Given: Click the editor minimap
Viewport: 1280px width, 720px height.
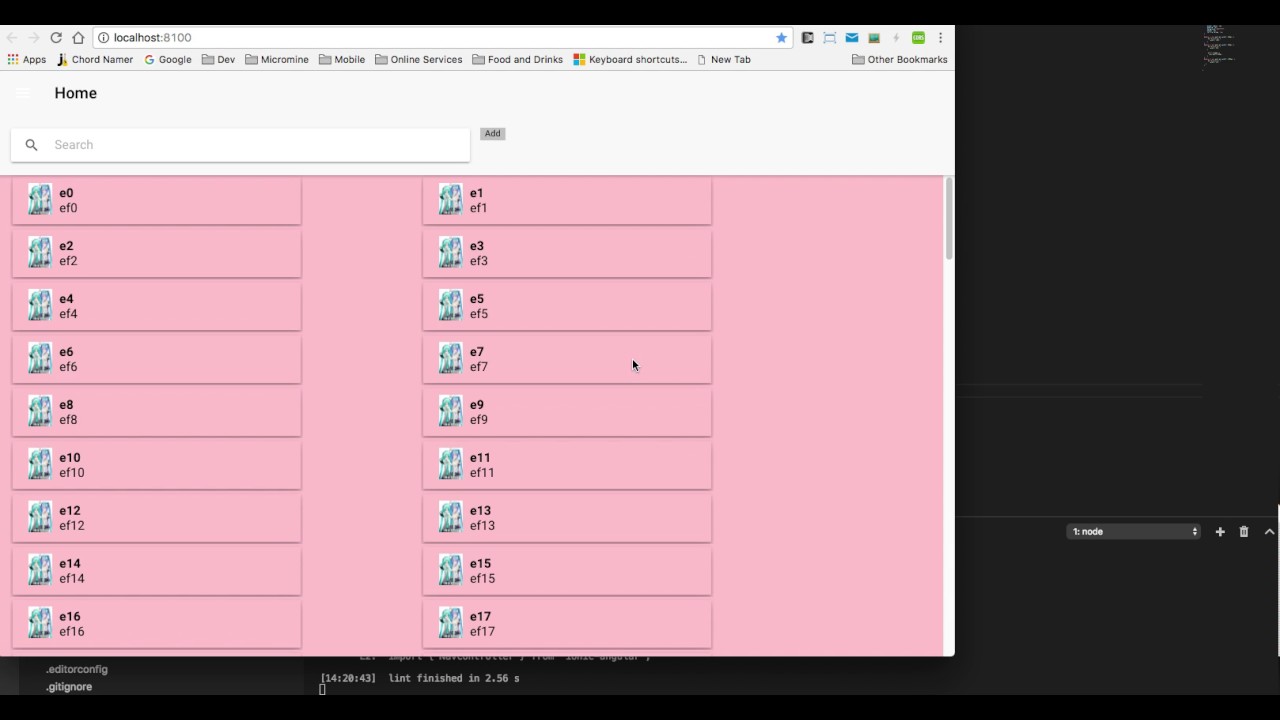Looking at the screenshot, I should pyautogui.click(x=1220, y=47).
